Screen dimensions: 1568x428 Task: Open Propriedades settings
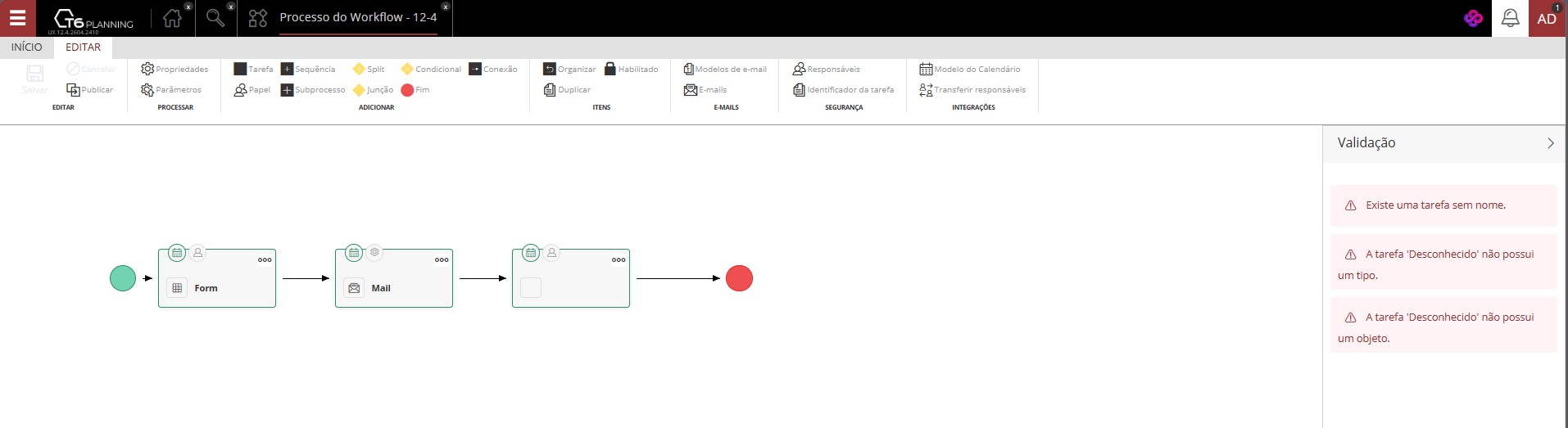(174, 70)
